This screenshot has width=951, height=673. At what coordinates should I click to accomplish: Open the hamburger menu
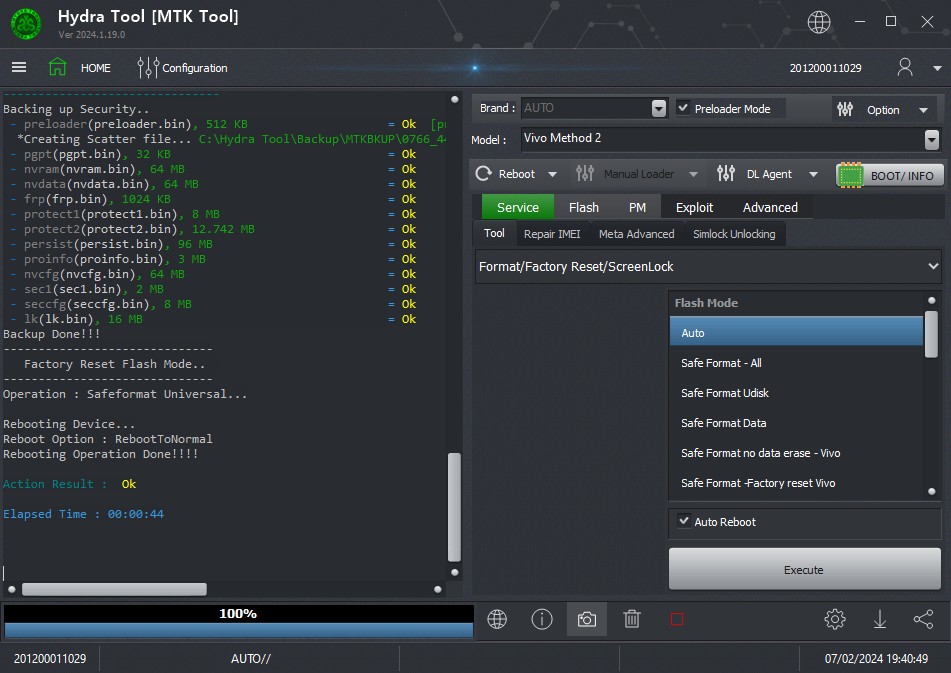pos(19,67)
